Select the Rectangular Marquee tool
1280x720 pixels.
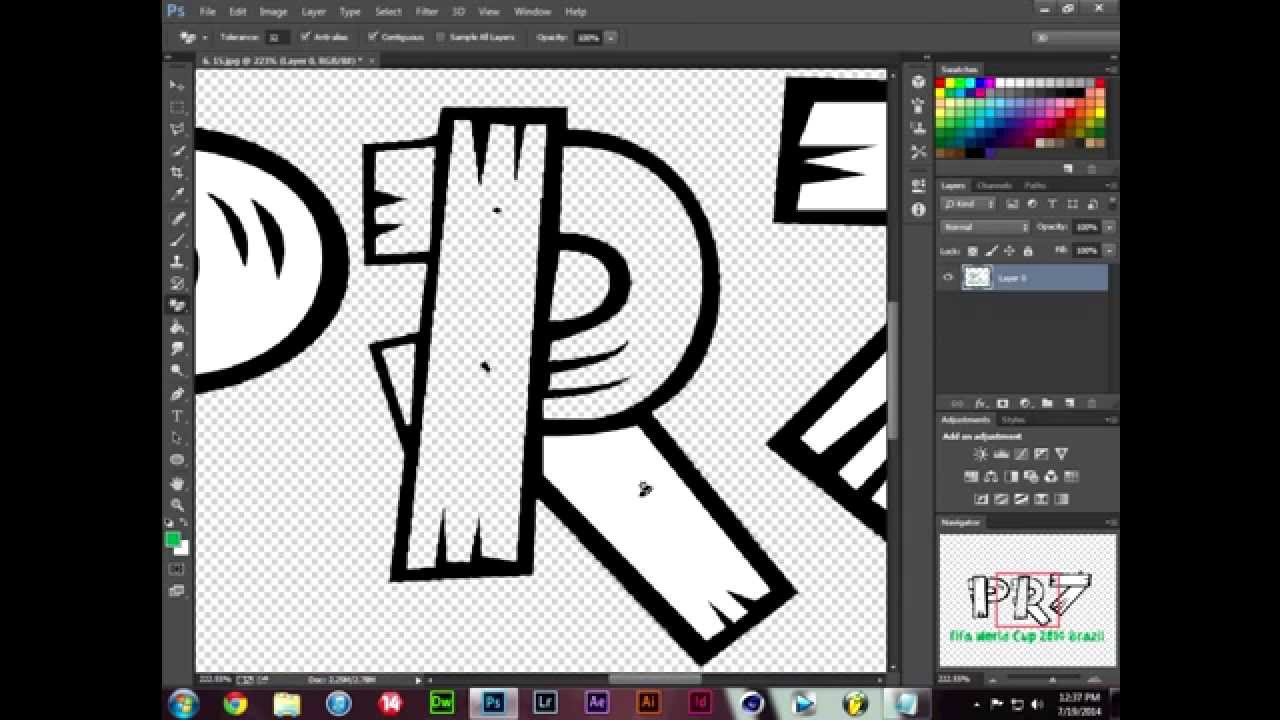pos(177,107)
